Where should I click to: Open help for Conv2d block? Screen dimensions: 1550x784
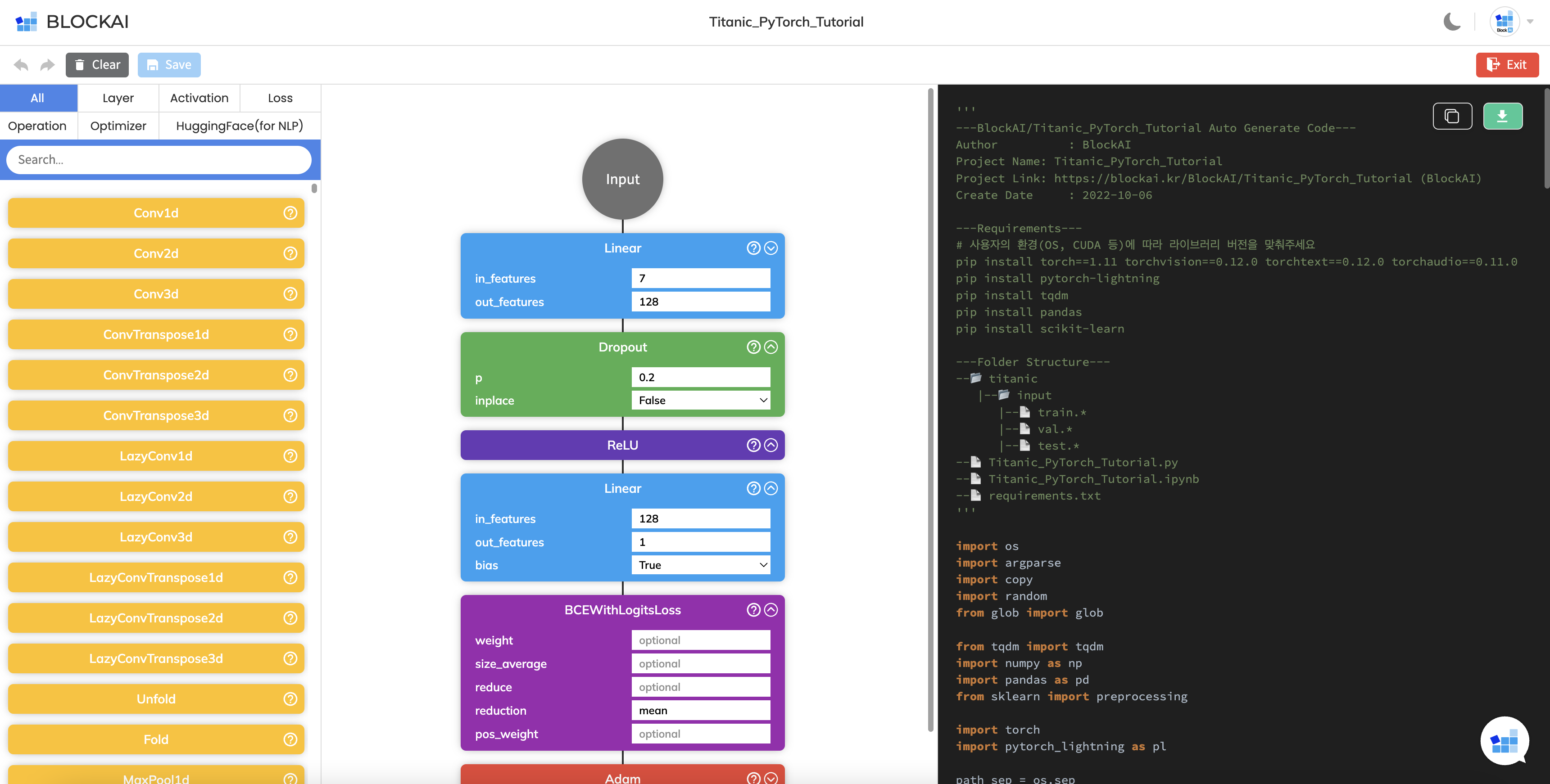point(290,253)
